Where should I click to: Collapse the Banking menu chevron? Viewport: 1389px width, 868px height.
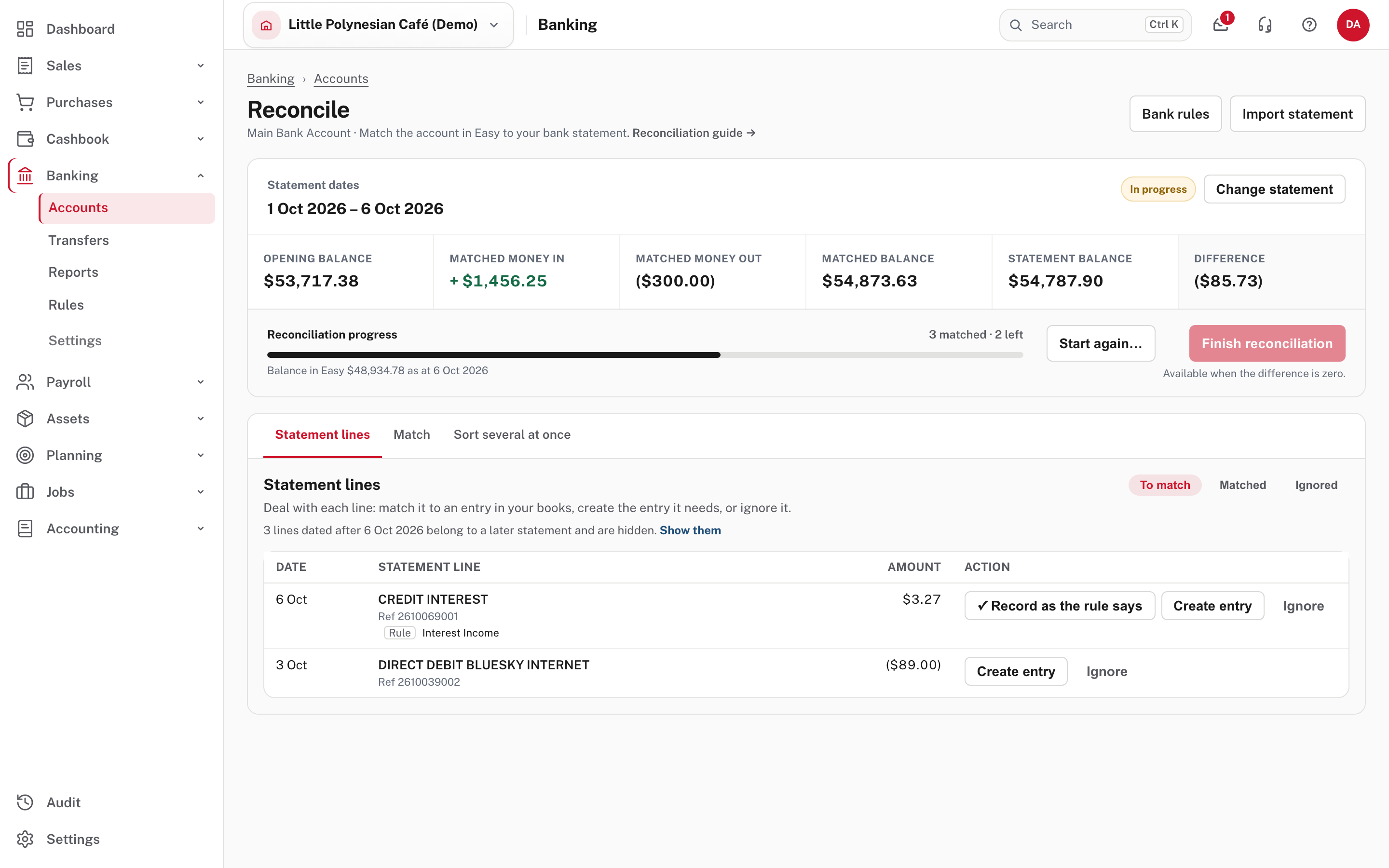[x=201, y=176]
